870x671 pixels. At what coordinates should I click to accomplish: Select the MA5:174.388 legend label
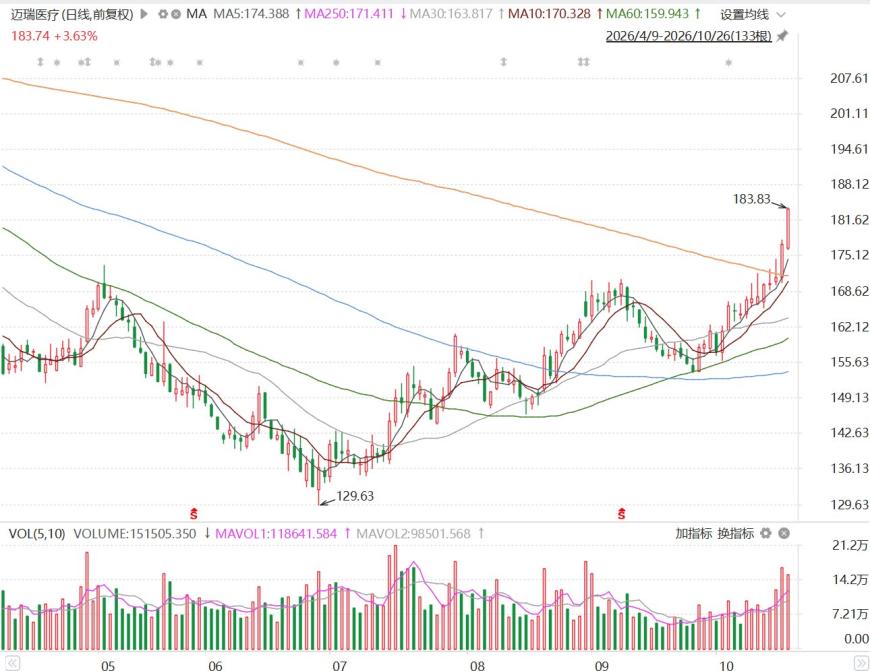(x=251, y=14)
